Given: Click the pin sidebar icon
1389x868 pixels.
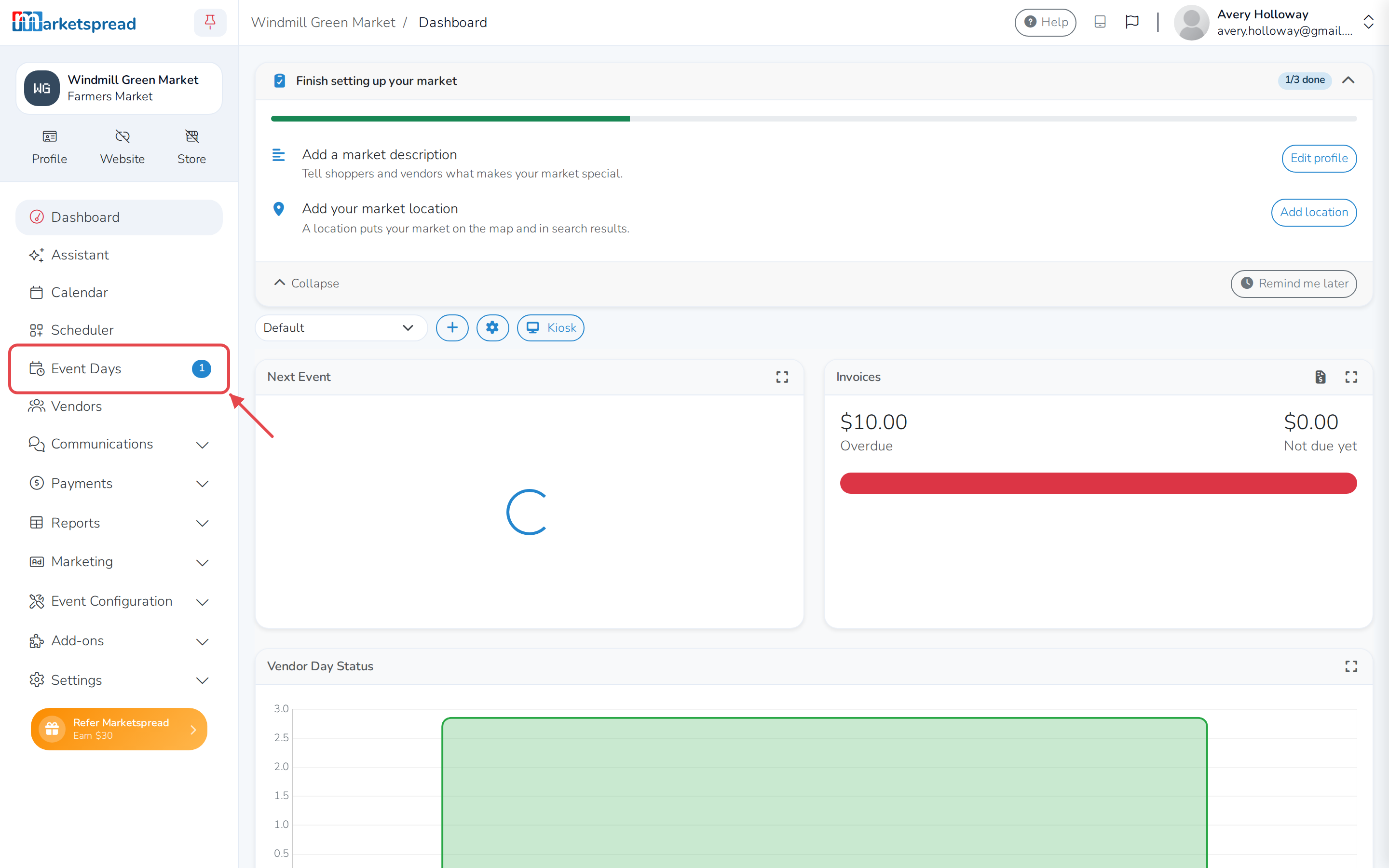Looking at the screenshot, I should coord(210,22).
